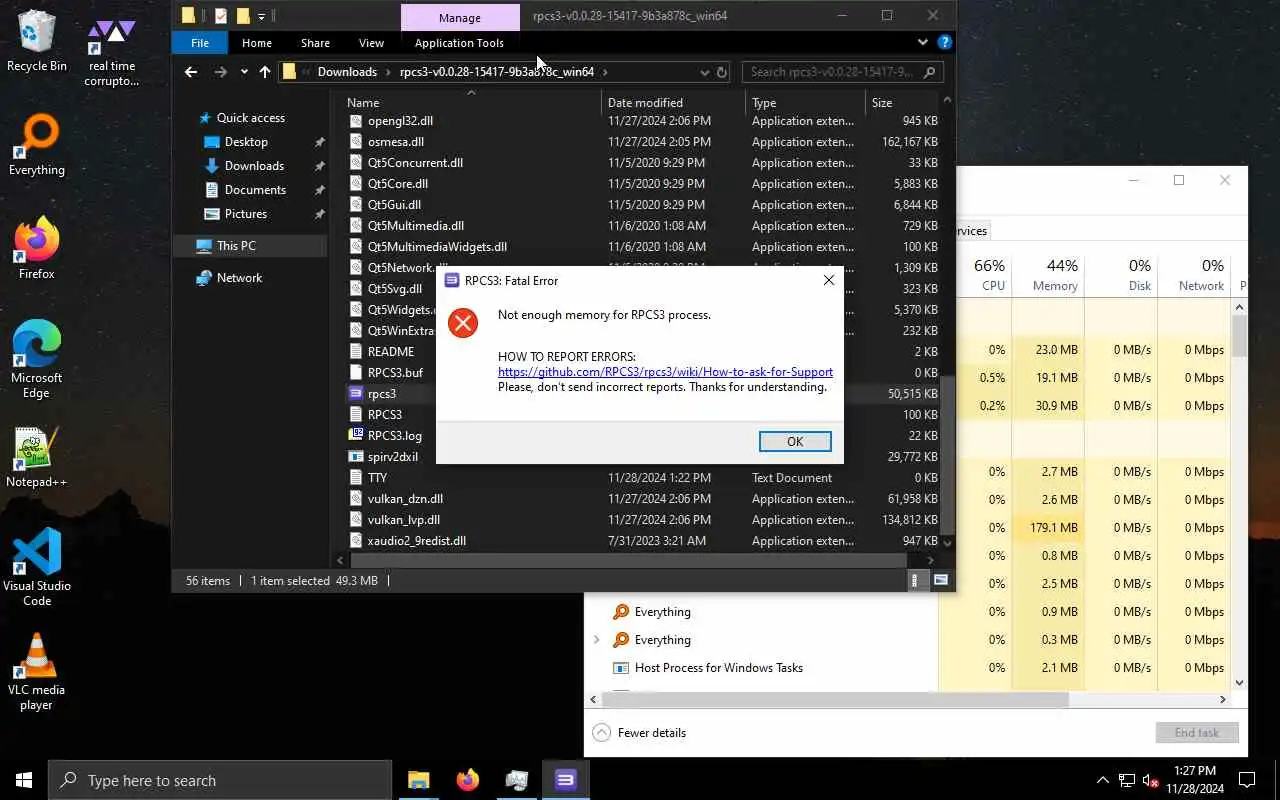Click Fewer details in Task Manager
The height and width of the screenshot is (800, 1280).
640,733
